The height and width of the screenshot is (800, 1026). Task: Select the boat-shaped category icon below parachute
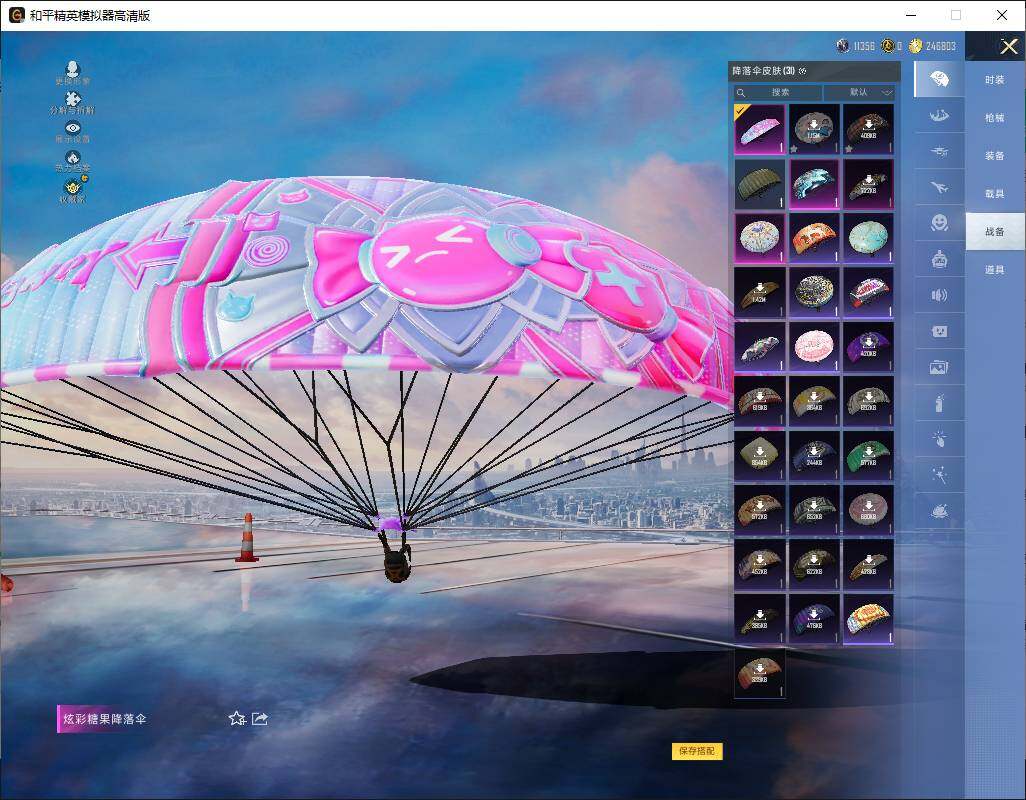coord(939,116)
